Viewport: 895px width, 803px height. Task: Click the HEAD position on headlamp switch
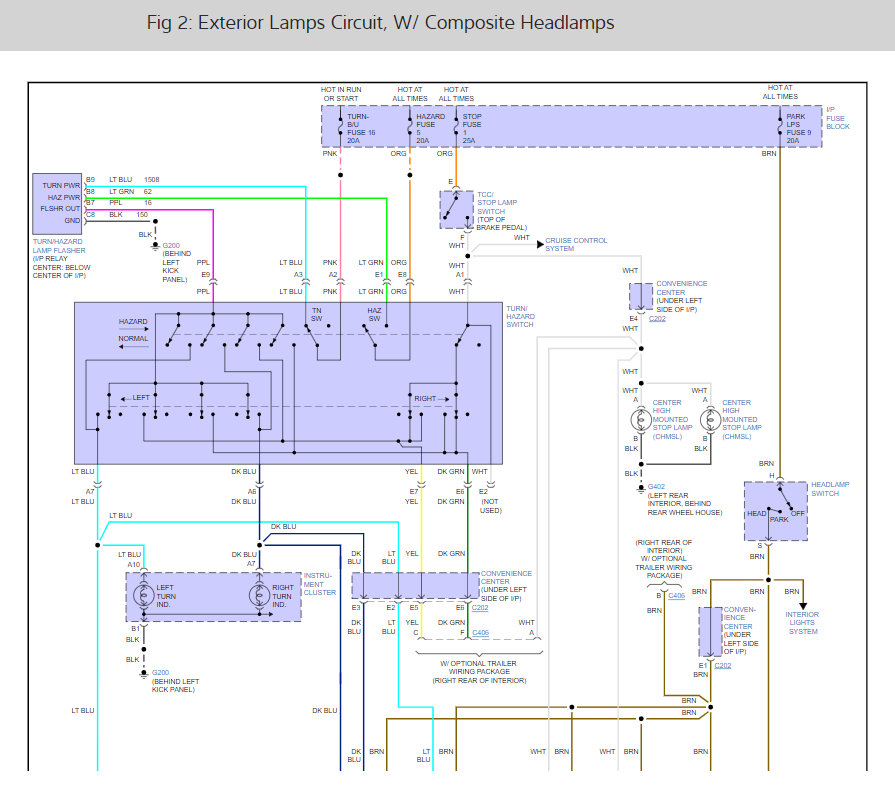(x=757, y=514)
